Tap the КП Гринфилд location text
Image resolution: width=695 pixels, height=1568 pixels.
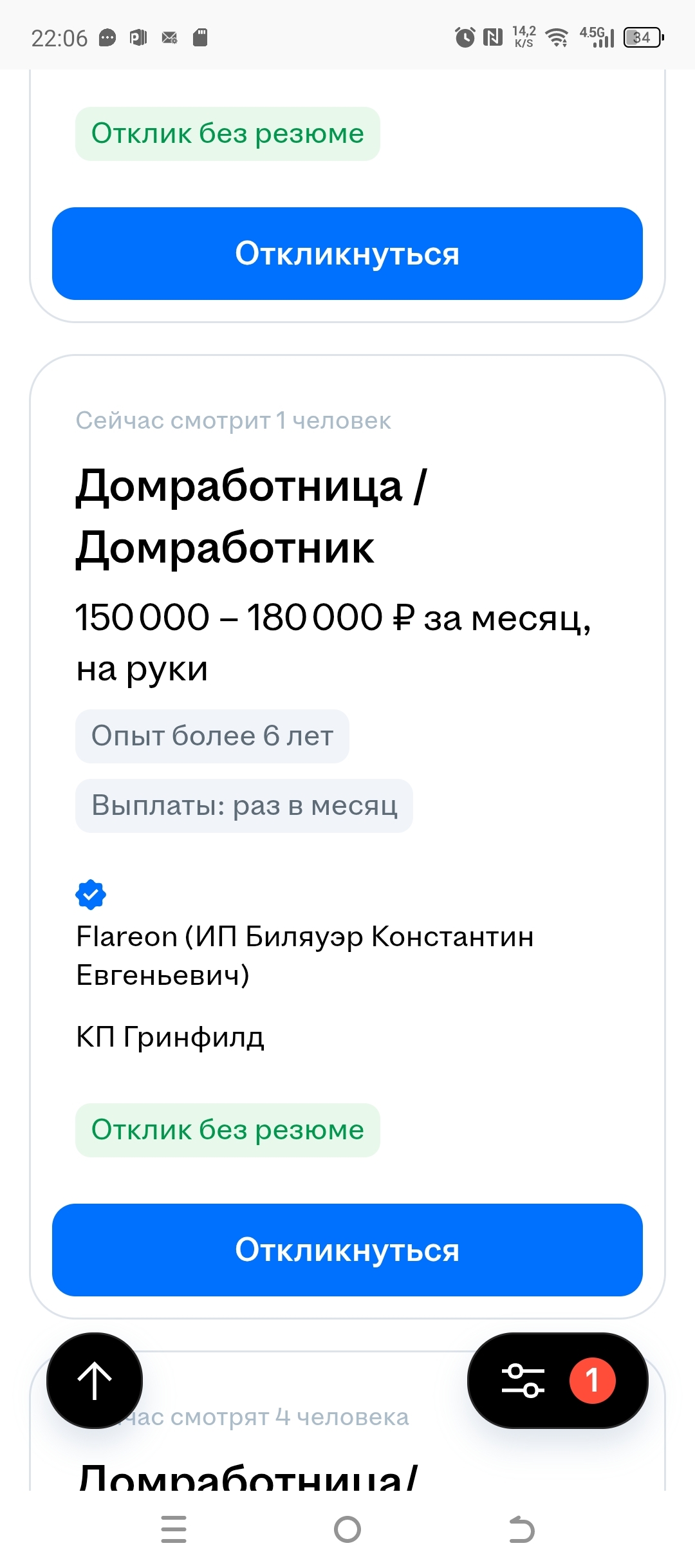pos(170,1036)
